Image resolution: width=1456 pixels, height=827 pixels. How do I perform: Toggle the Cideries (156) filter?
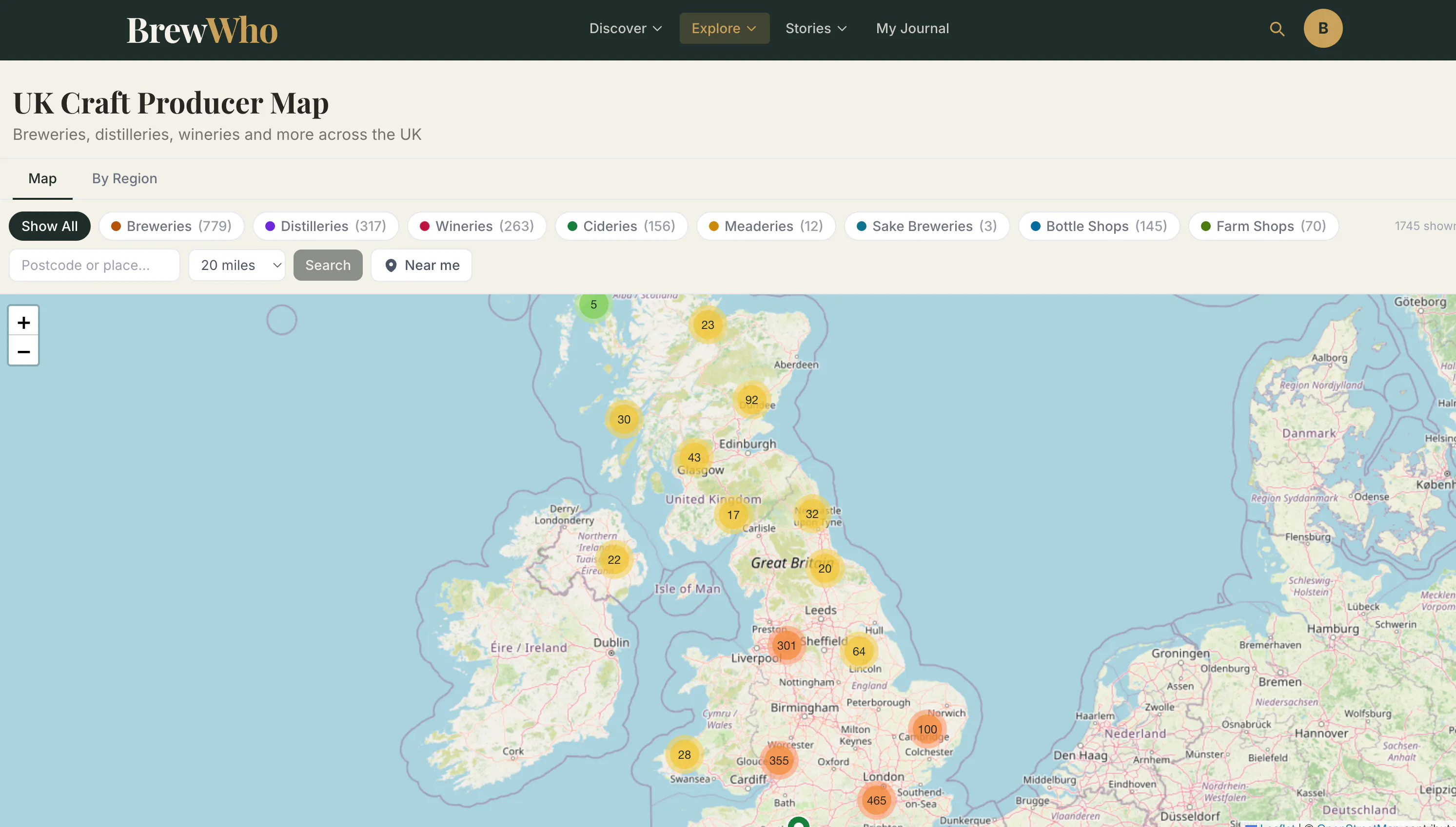pyautogui.click(x=622, y=226)
